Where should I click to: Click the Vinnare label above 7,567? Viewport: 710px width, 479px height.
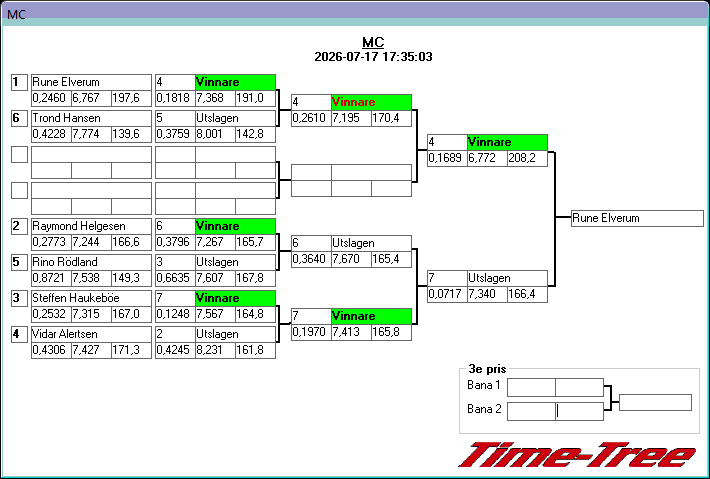[x=235, y=298]
